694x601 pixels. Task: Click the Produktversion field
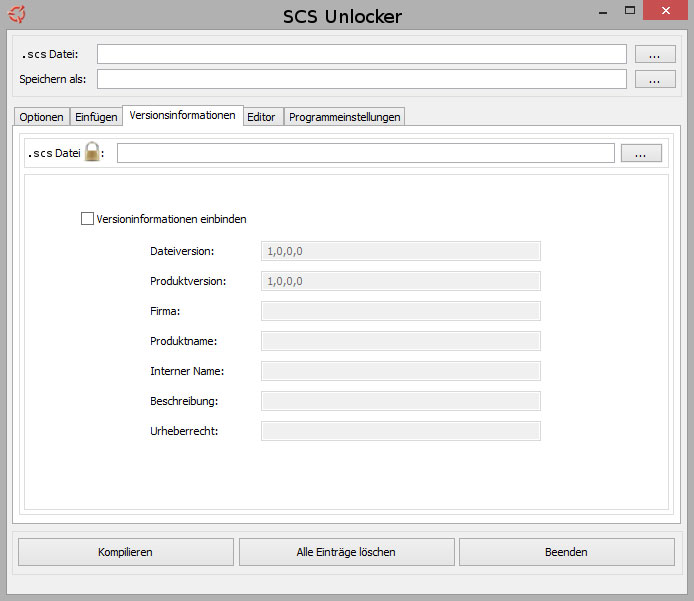(401, 281)
